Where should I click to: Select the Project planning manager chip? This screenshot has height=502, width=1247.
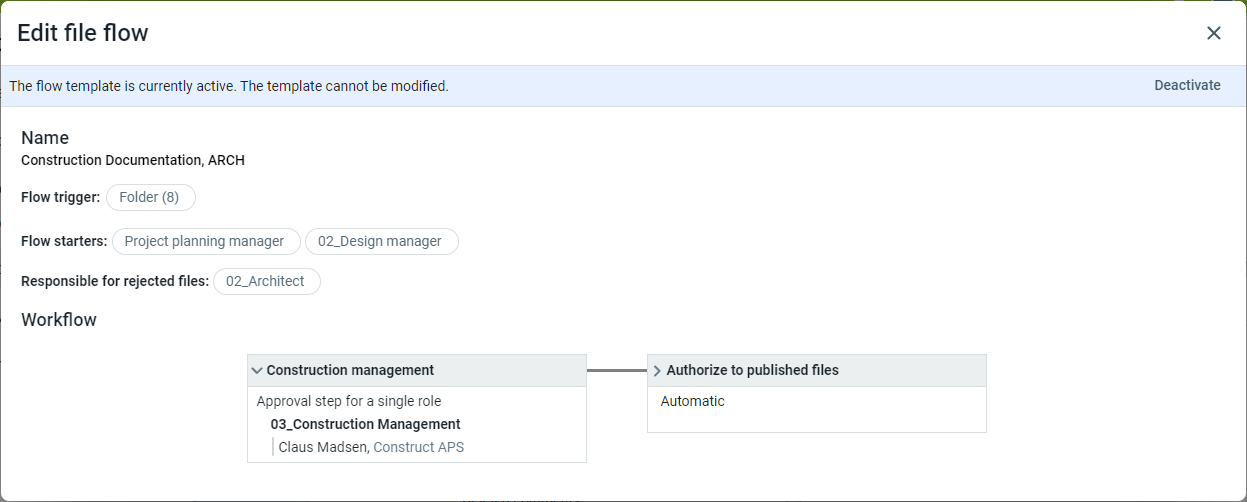205,242
